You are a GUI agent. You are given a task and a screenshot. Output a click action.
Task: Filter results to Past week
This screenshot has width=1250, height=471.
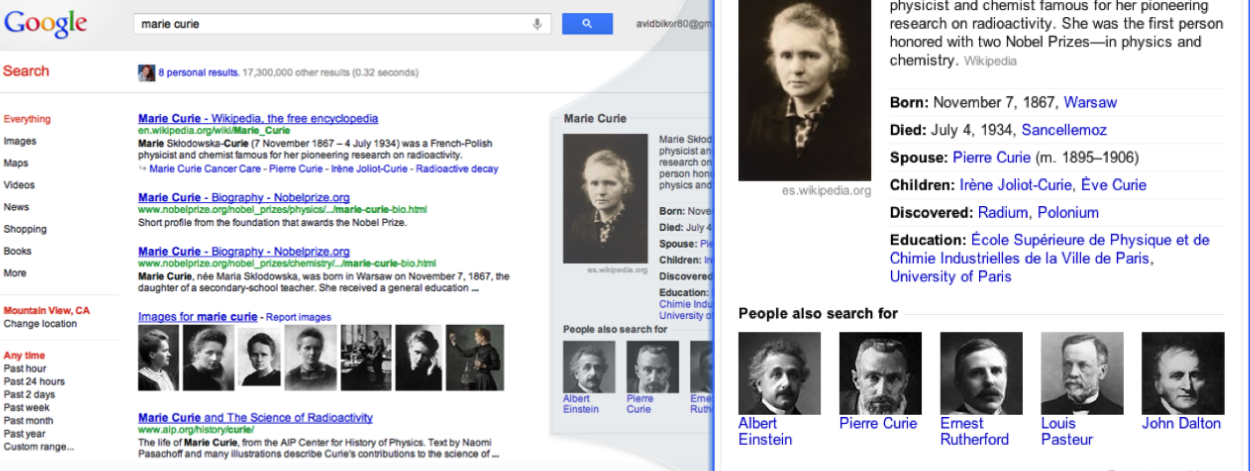click(x=26, y=408)
